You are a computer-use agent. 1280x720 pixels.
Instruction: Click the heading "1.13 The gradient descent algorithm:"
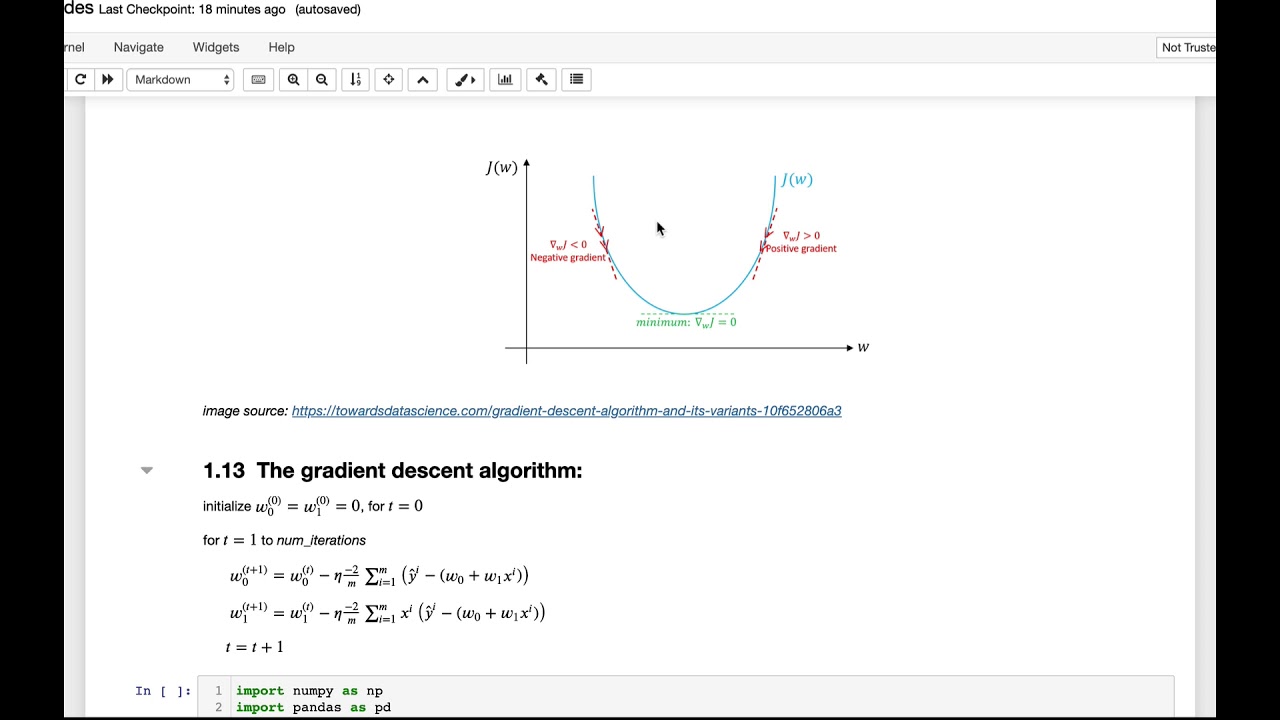(x=392, y=470)
